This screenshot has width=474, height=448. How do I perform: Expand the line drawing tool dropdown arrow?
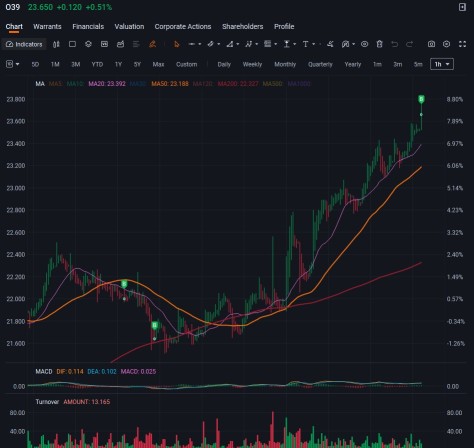200,44
